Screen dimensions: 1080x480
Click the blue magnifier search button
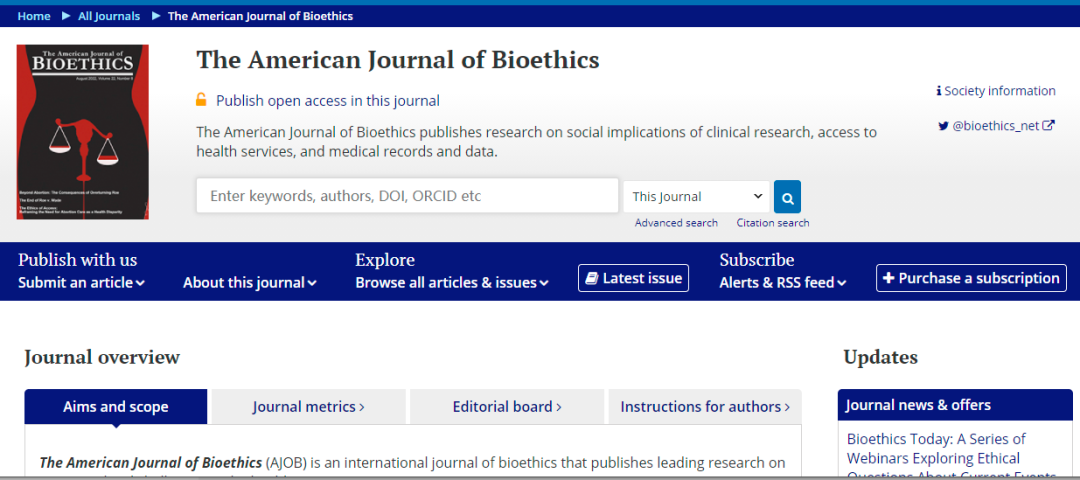[787, 196]
